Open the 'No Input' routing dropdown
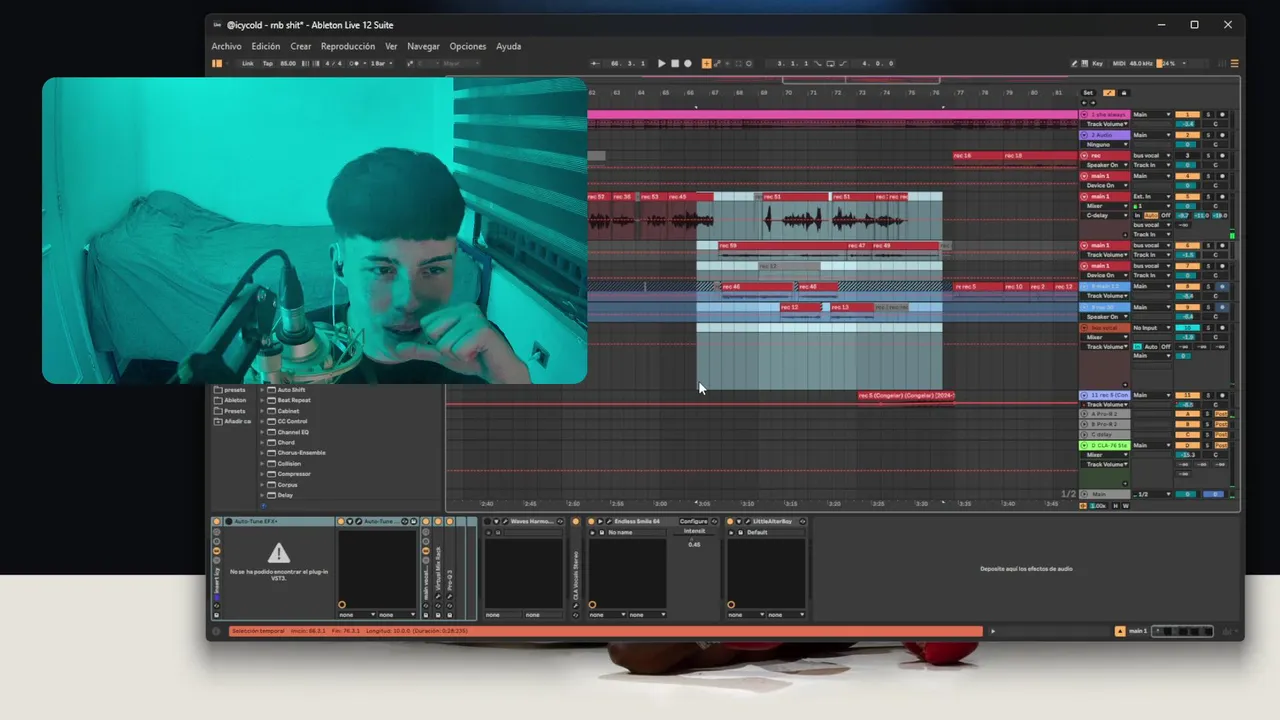The width and height of the screenshot is (1280, 720). tap(1151, 327)
